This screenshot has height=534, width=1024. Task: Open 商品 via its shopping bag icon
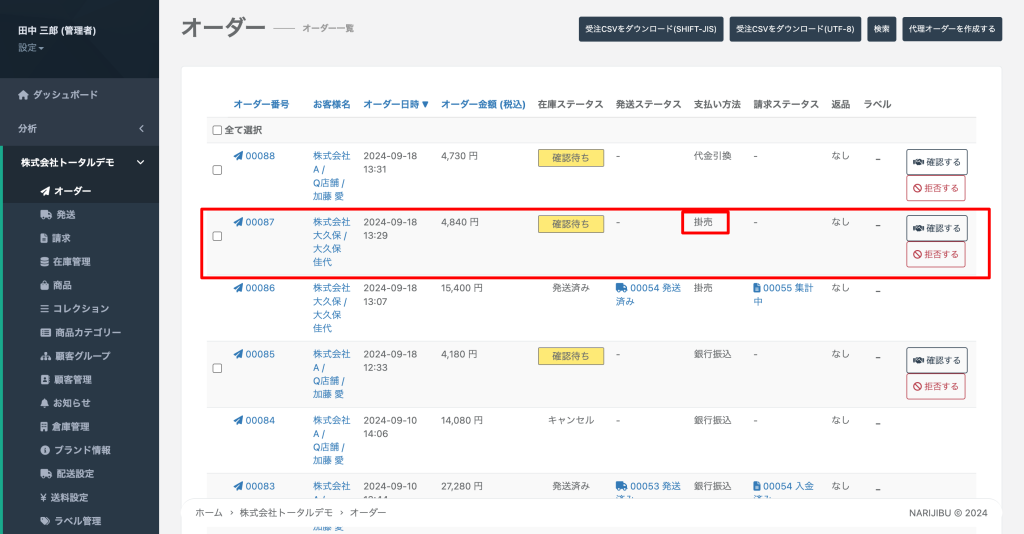click(x=44, y=285)
